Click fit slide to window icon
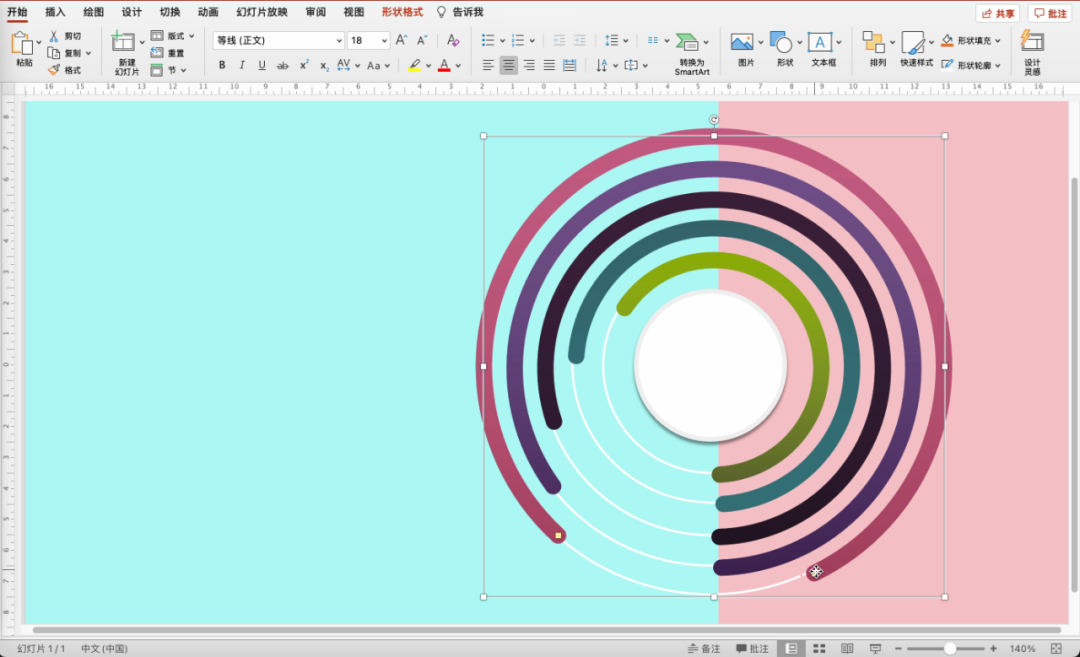Image resolution: width=1080 pixels, height=657 pixels. point(1056,649)
